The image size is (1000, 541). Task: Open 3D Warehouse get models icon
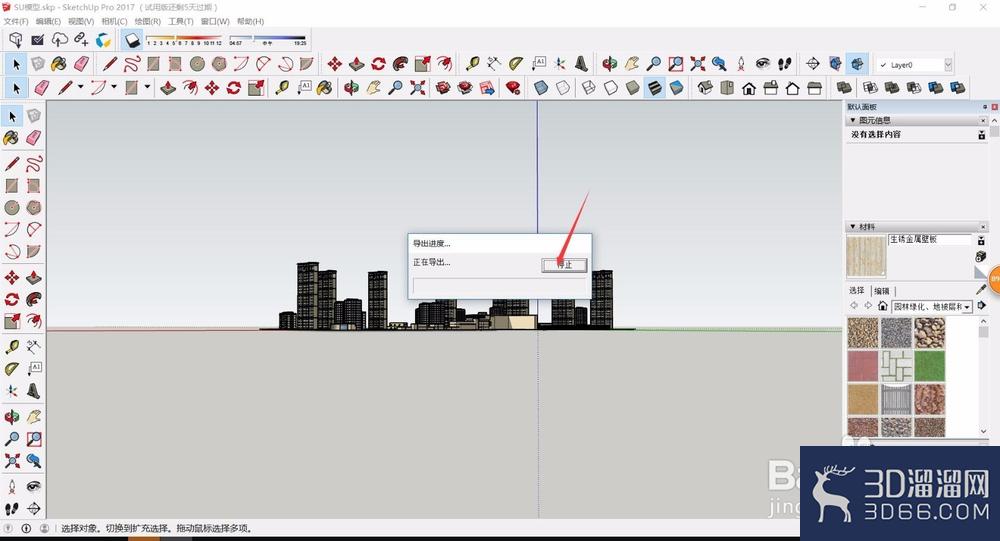point(16,40)
